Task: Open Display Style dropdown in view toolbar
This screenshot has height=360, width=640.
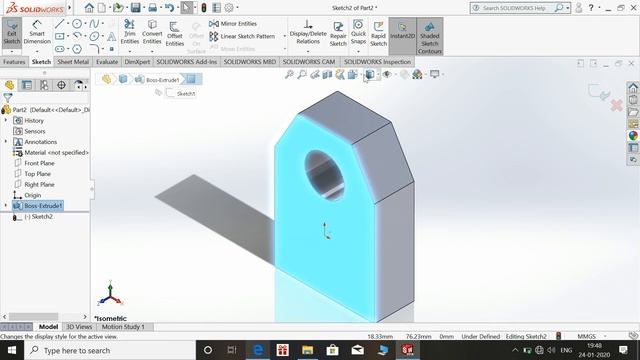Action: pyautogui.click(x=378, y=74)
